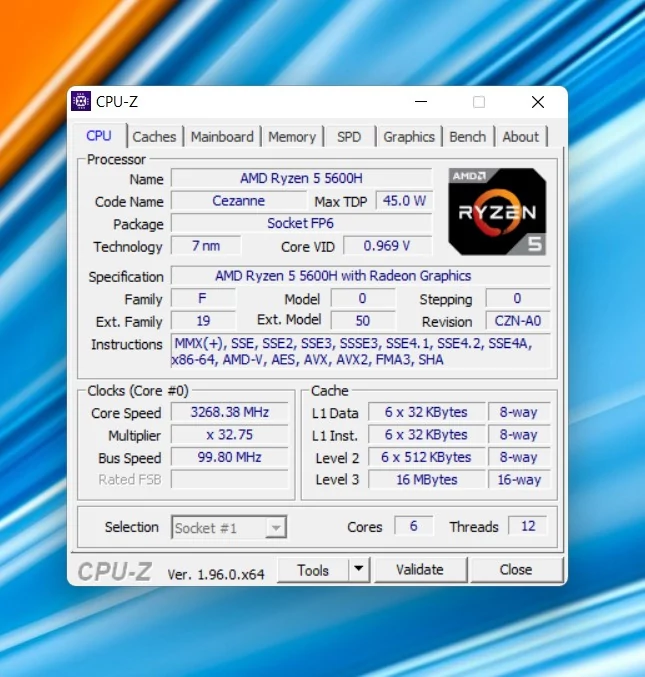
Task: Click the Level 3 associativity 16-way
Action: pos(519,480)
